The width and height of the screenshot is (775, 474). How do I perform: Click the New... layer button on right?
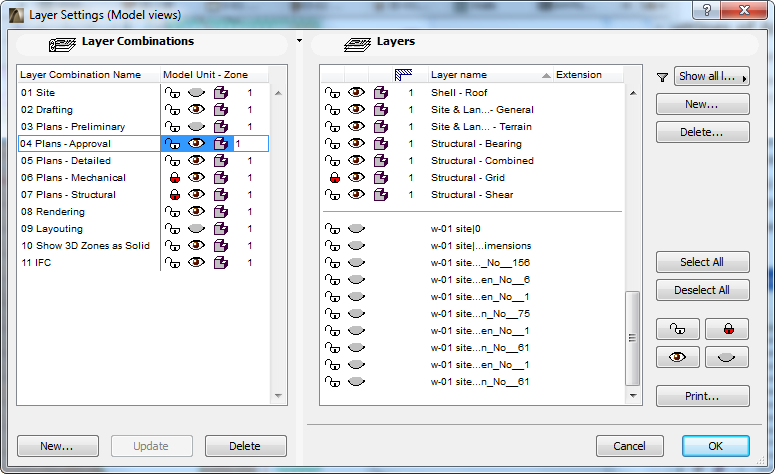tap(702, 104)
